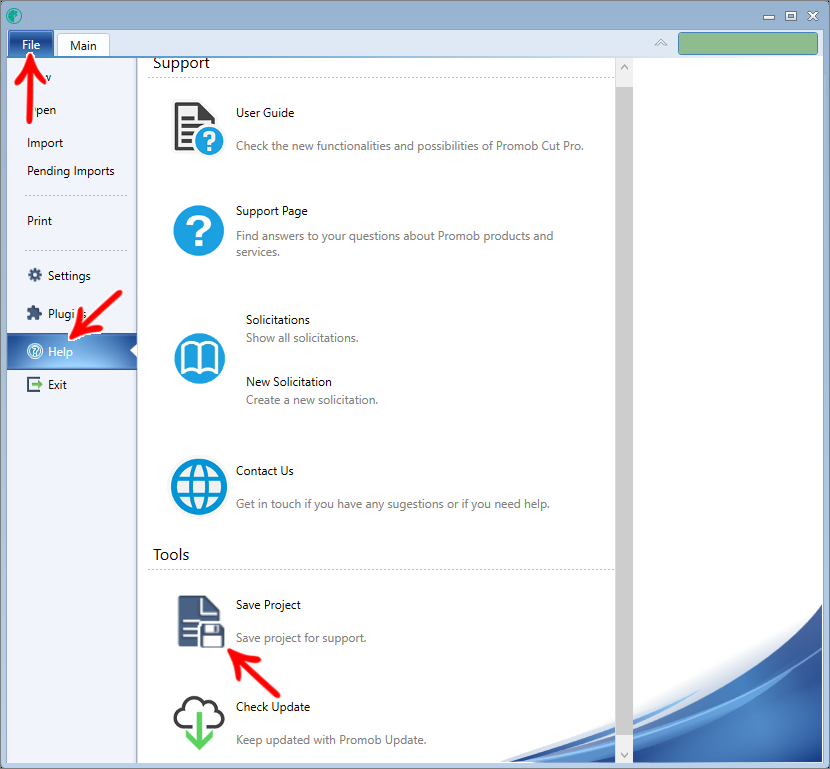Click 'Check the new functionalities' description text
This screenshot has height=769, width=830.
coord(410,146)
